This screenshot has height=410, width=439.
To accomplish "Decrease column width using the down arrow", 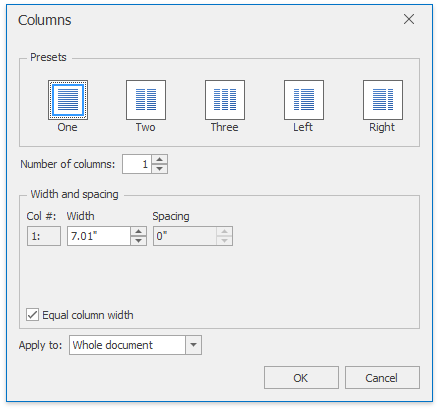I will coord(139,241).
